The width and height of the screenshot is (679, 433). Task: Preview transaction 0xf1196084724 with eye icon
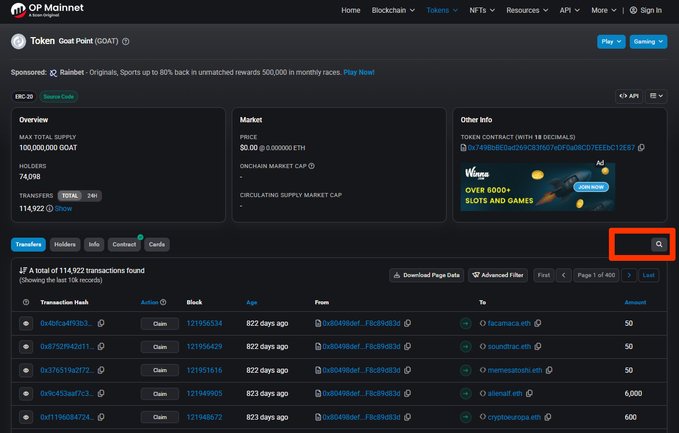tap(26, 417)
